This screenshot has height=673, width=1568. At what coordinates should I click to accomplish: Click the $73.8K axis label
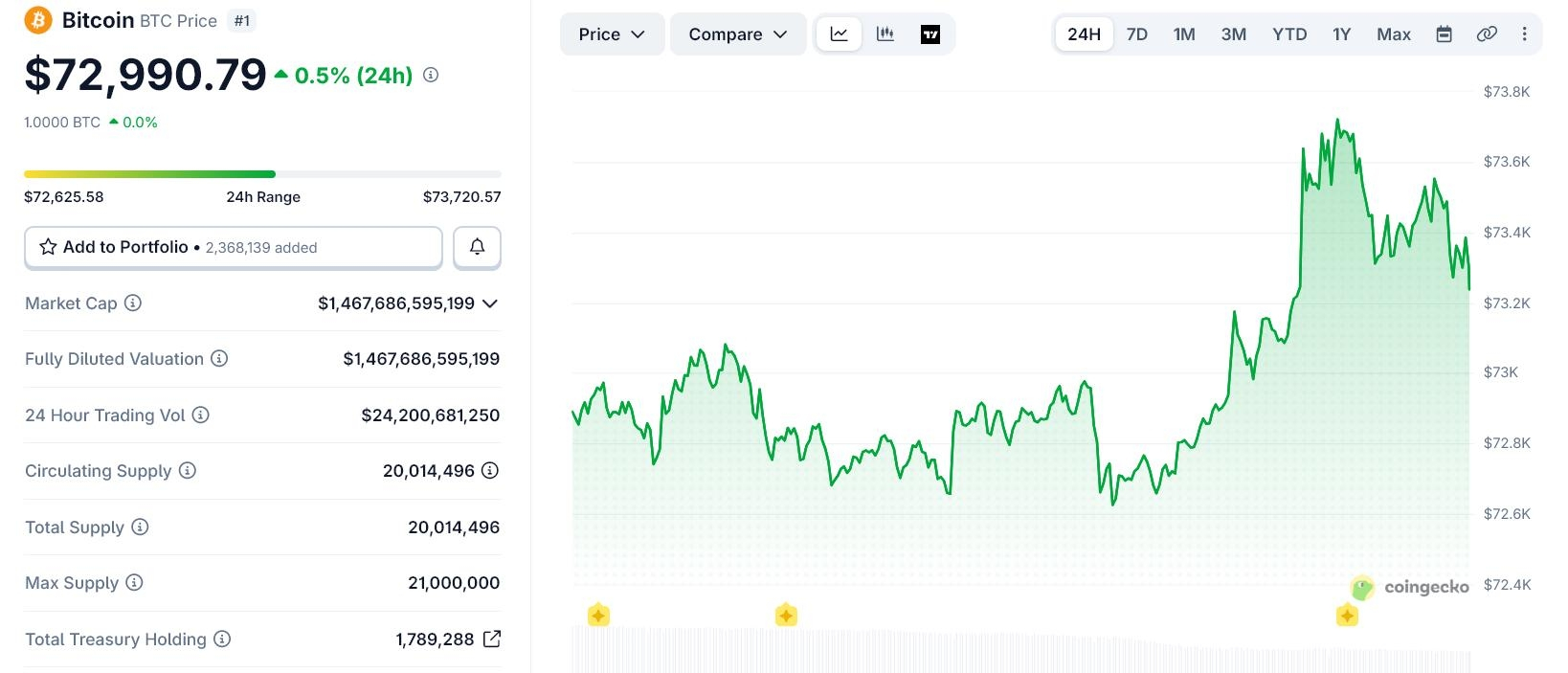click(1507, 92)
